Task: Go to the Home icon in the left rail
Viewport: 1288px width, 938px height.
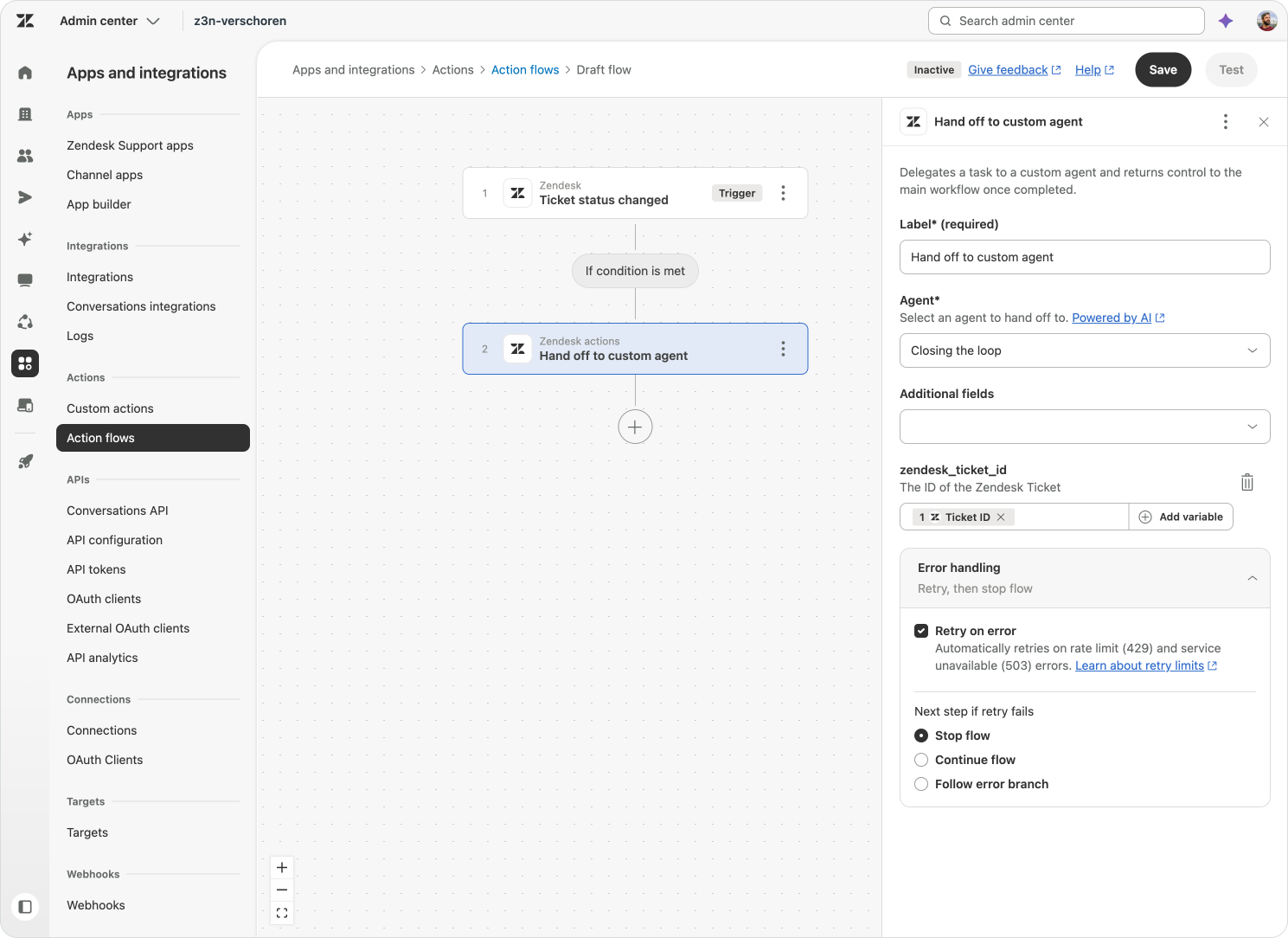Action: [x=25, y=73]
